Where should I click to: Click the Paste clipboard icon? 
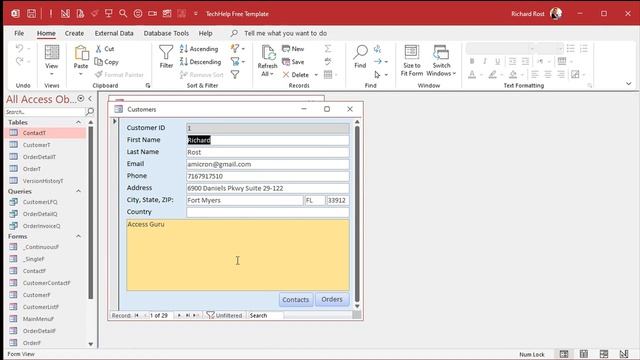point(81,53)
